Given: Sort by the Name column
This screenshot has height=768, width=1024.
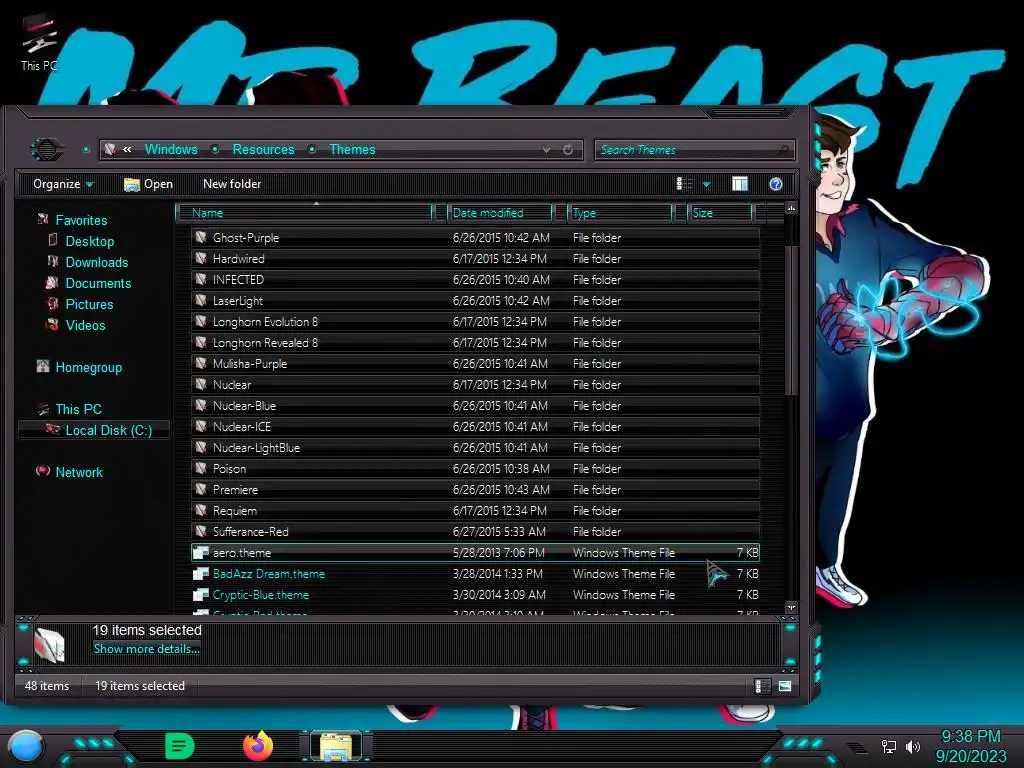Looking at the screenshot, I should coord(305,213).
